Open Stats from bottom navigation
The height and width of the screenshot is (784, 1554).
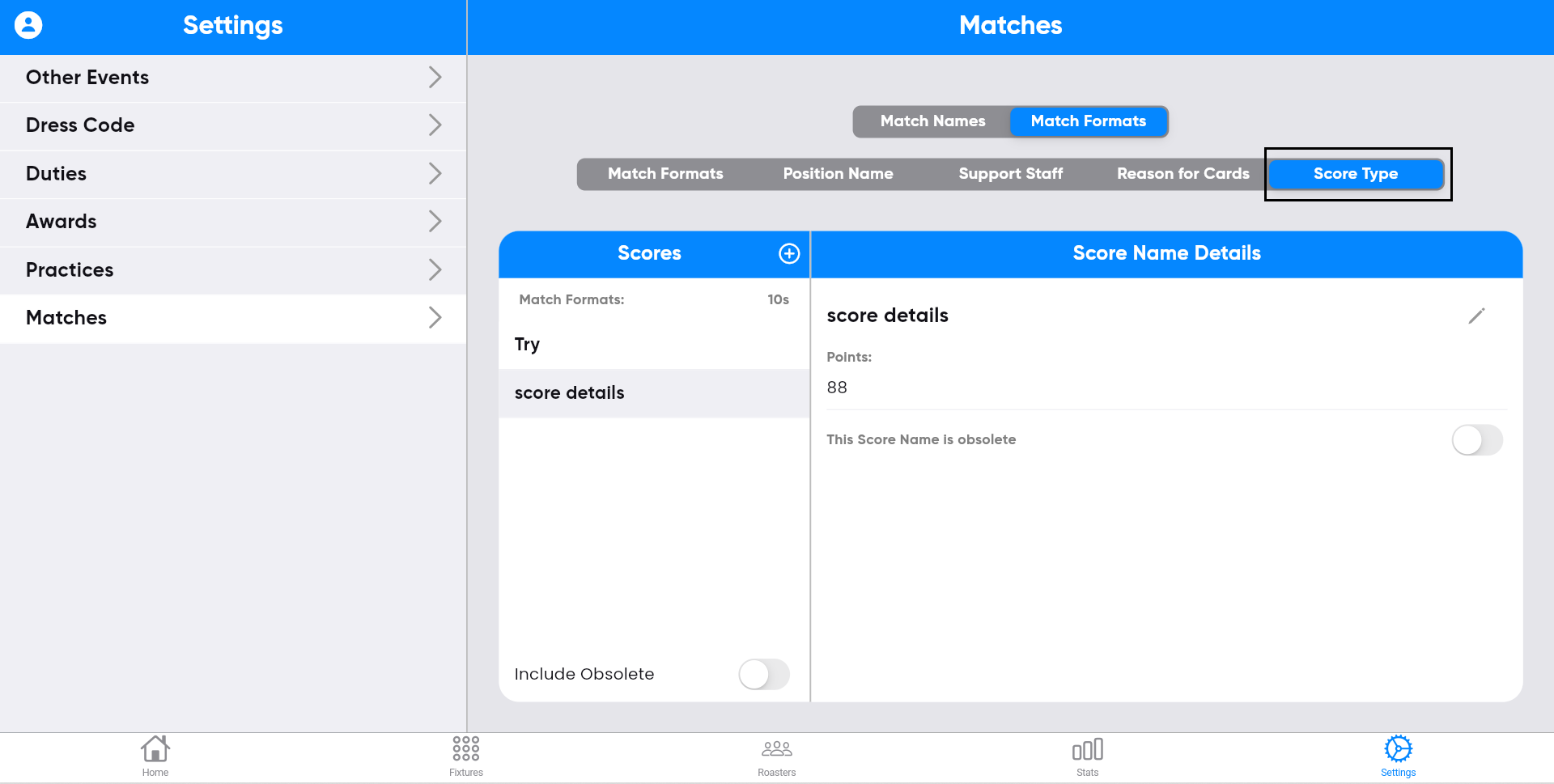(x=1087, y=756)
